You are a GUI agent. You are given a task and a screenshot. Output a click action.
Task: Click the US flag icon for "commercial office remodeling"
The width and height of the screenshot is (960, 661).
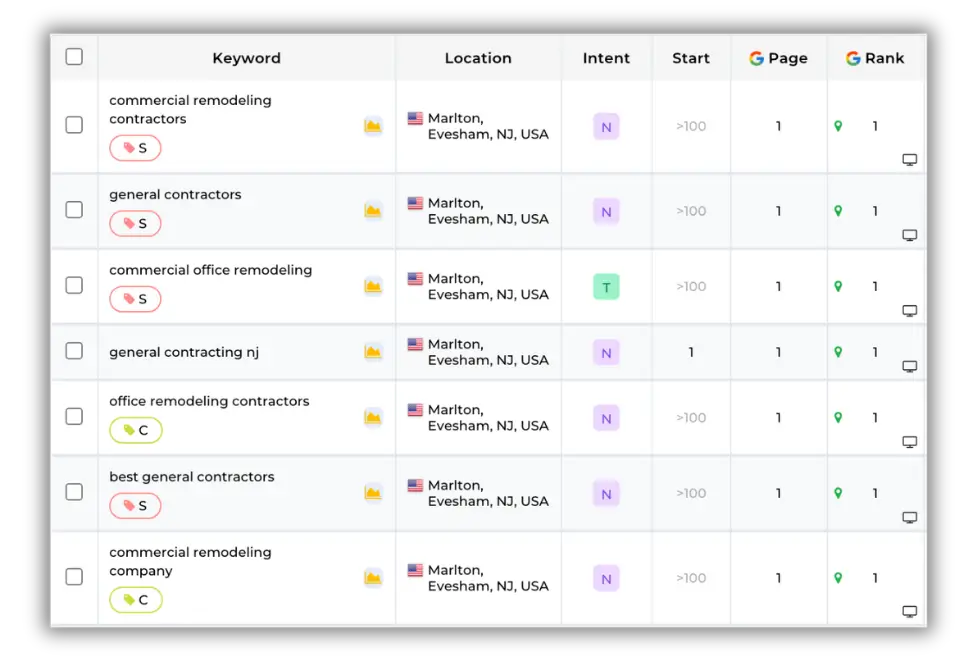415,278
